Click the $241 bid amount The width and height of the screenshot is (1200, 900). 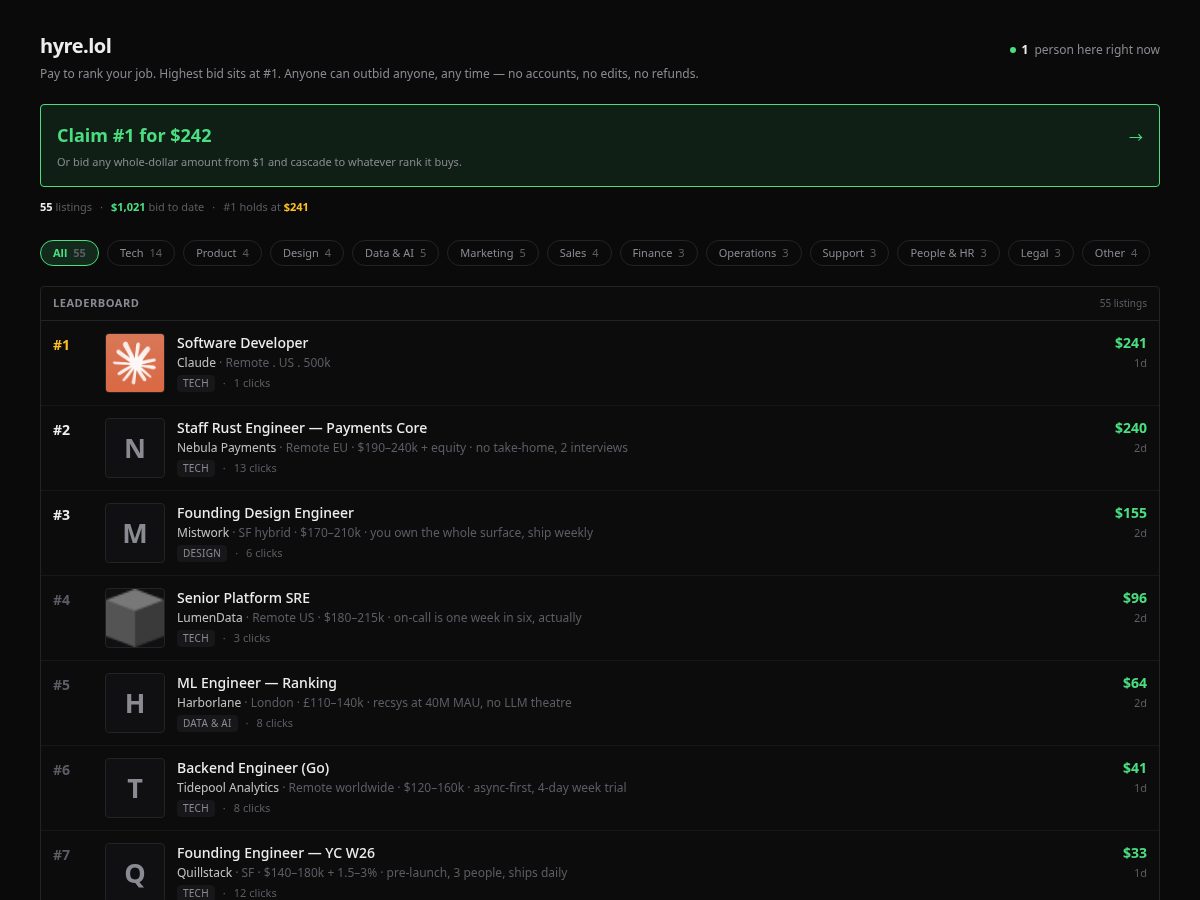tap(1131, 343)
